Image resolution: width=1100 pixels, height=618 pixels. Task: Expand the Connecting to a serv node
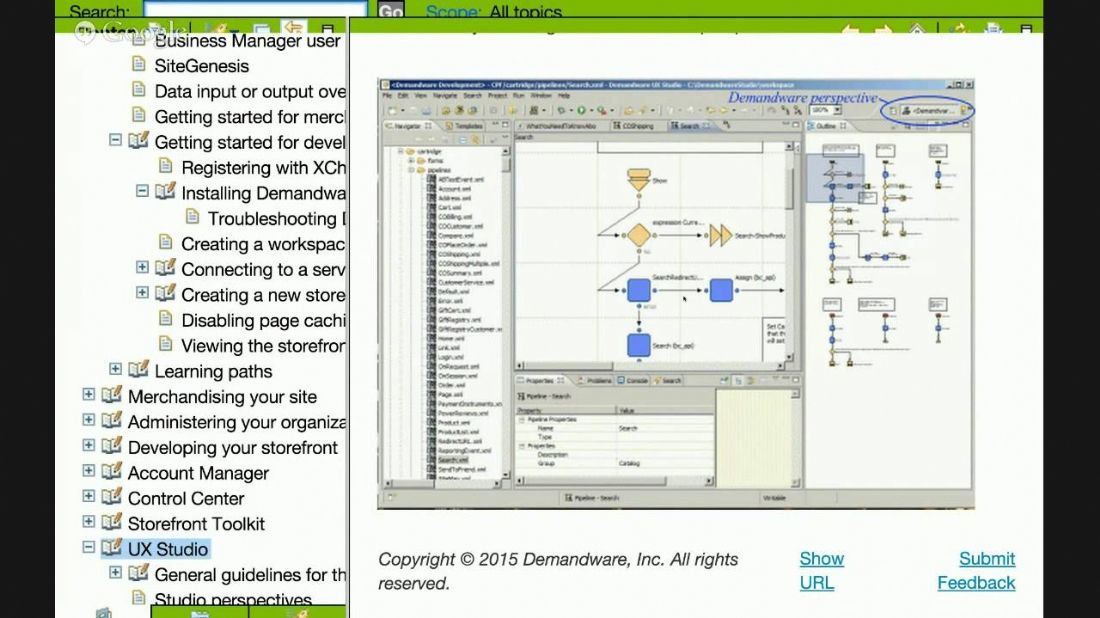tap(142, 267)
